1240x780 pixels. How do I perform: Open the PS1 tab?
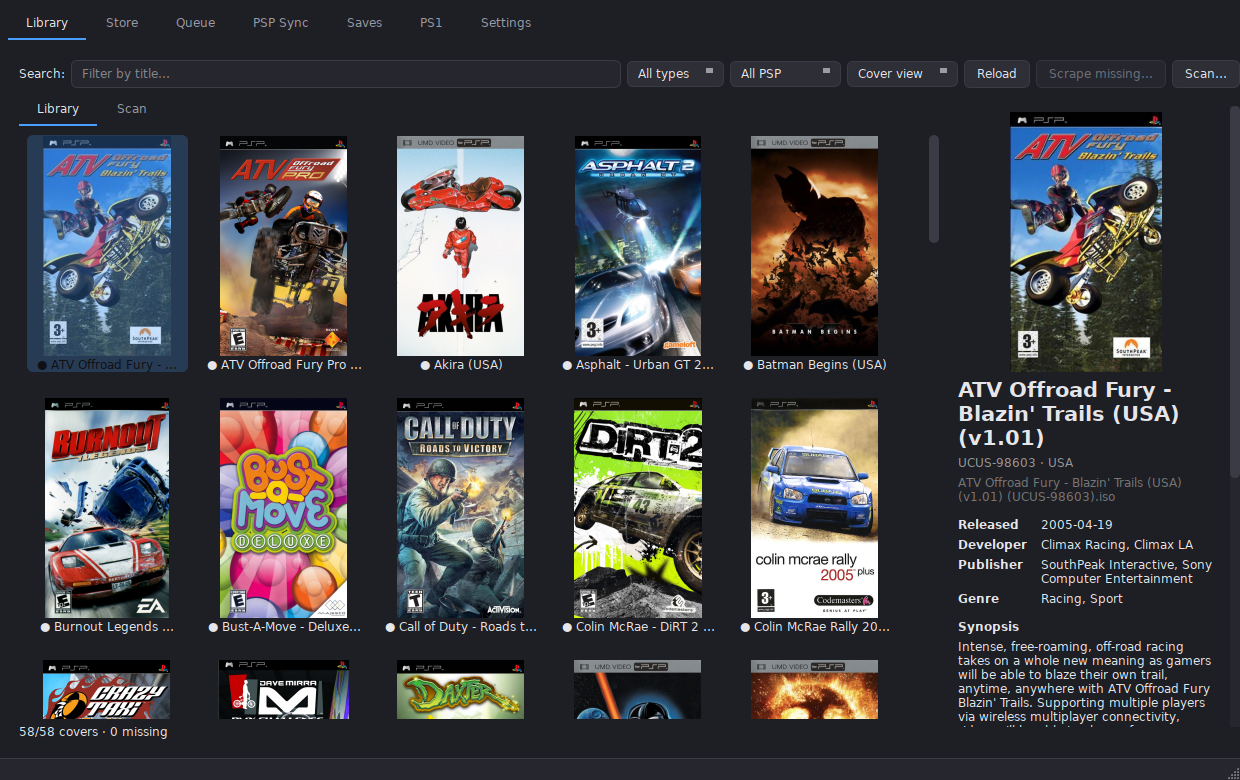(x=431, y=22)
